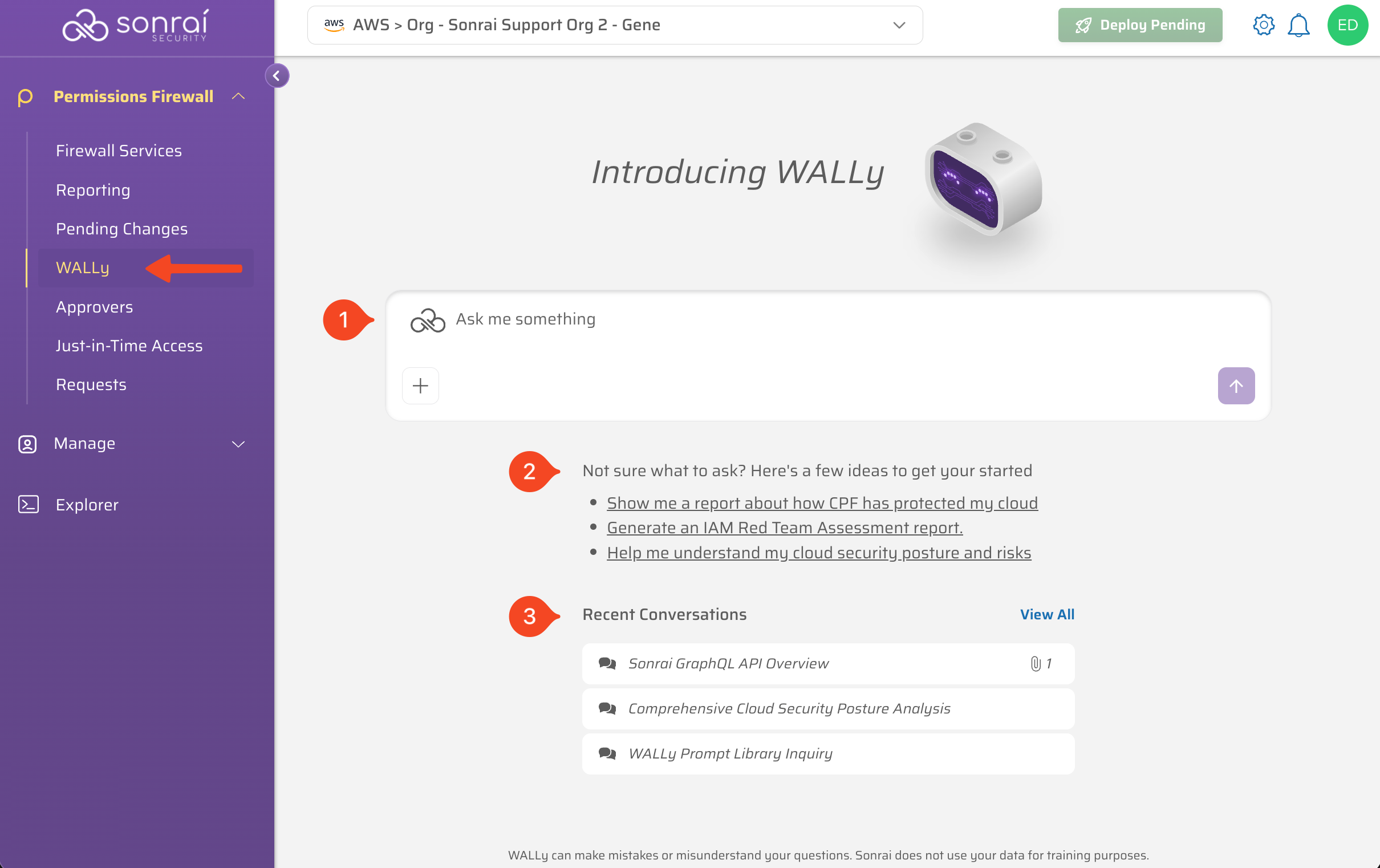Viewport: 1380px width, 868px height.
Task: Click the Explorer terminal icon
Action: coord(28,505)
